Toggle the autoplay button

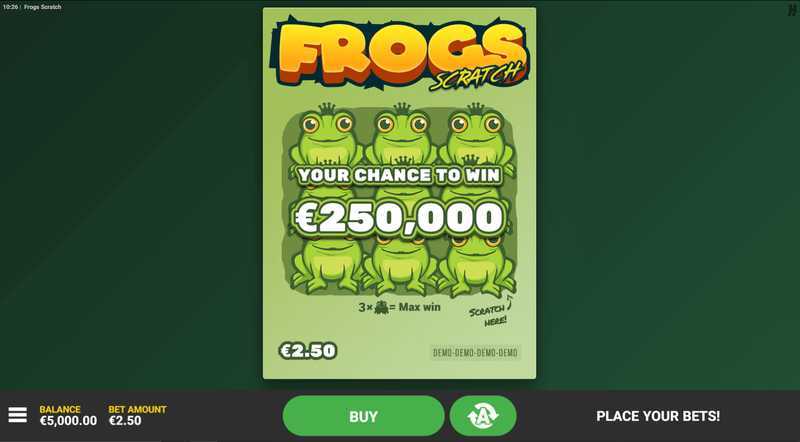(483, 416)
